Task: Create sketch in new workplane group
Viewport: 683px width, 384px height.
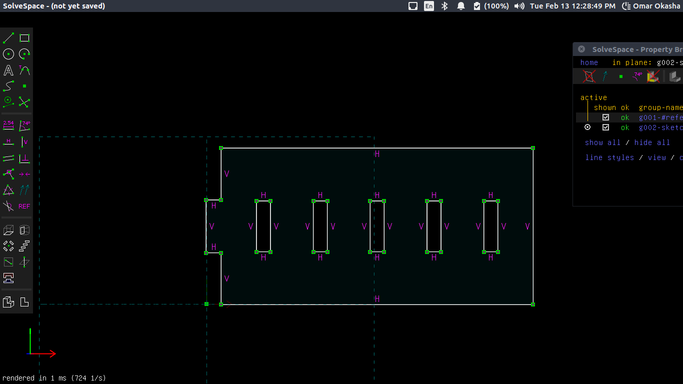Action: pyautogui.click(x=8, y=262)
